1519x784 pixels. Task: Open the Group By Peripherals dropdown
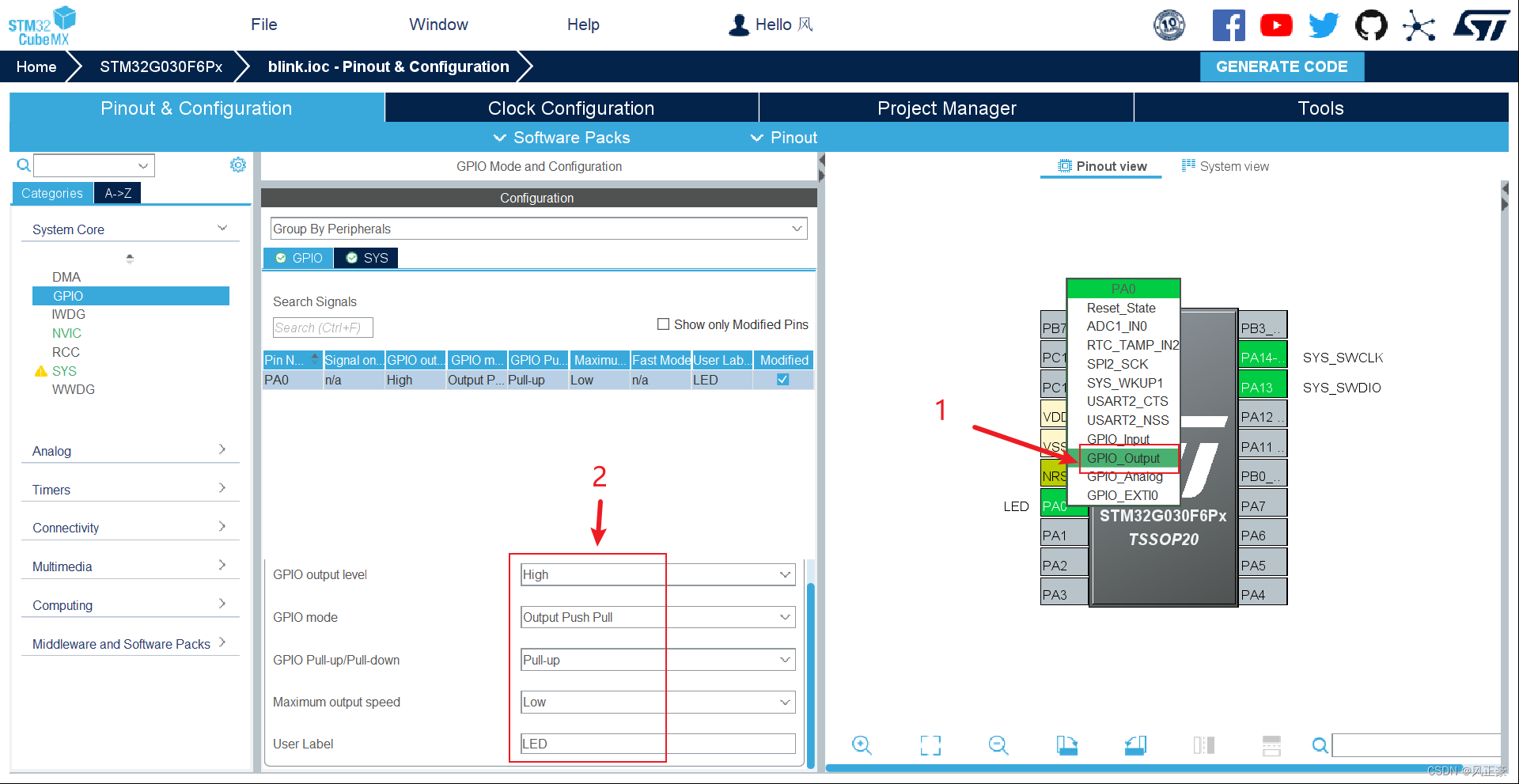pyautogui.click(x=539, y=229)
